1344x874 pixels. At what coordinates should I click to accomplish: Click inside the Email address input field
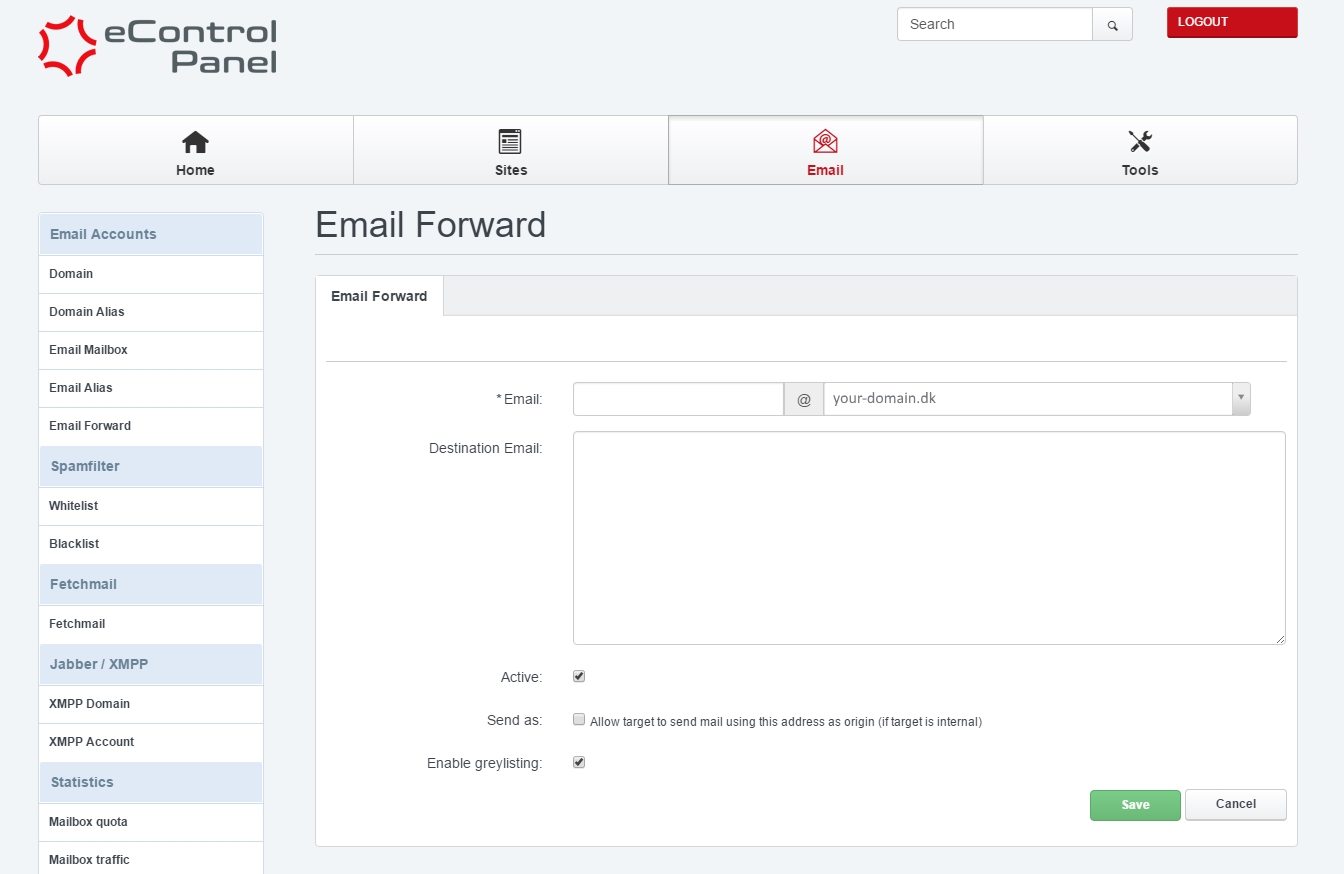(678, 398)
